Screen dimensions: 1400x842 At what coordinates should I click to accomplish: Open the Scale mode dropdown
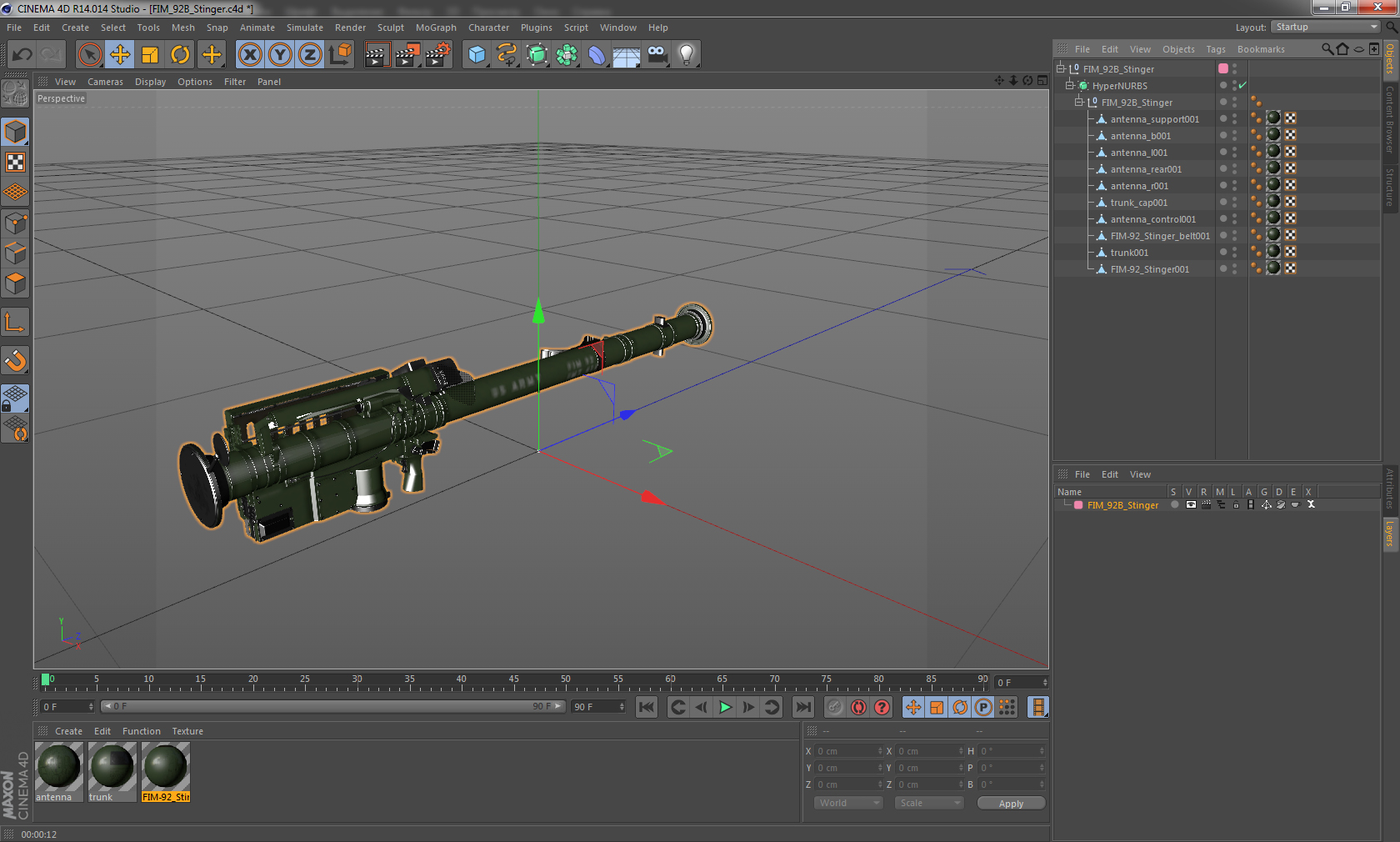click(929, 803)
